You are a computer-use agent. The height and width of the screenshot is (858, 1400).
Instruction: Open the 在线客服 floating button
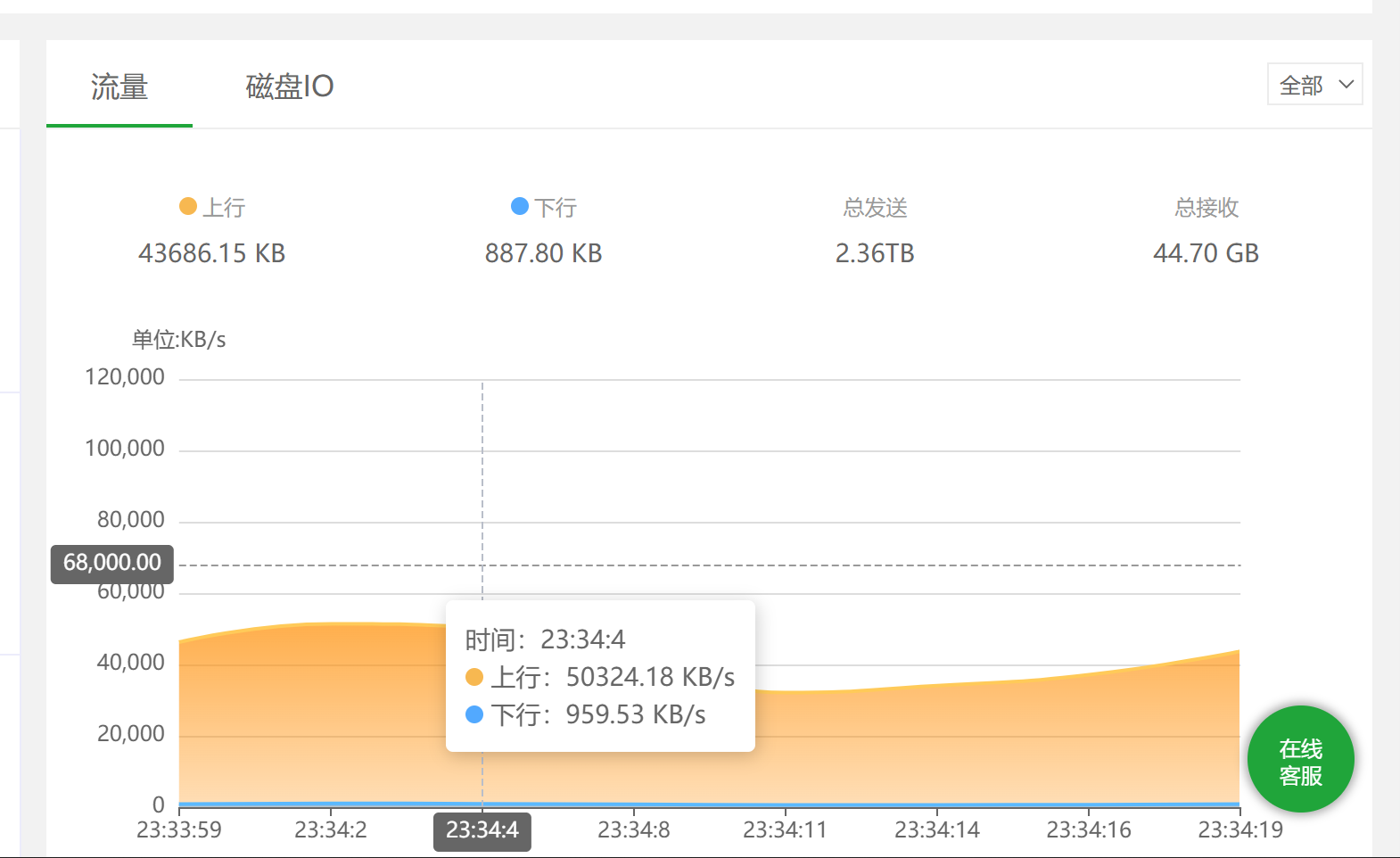(1301, 760)
